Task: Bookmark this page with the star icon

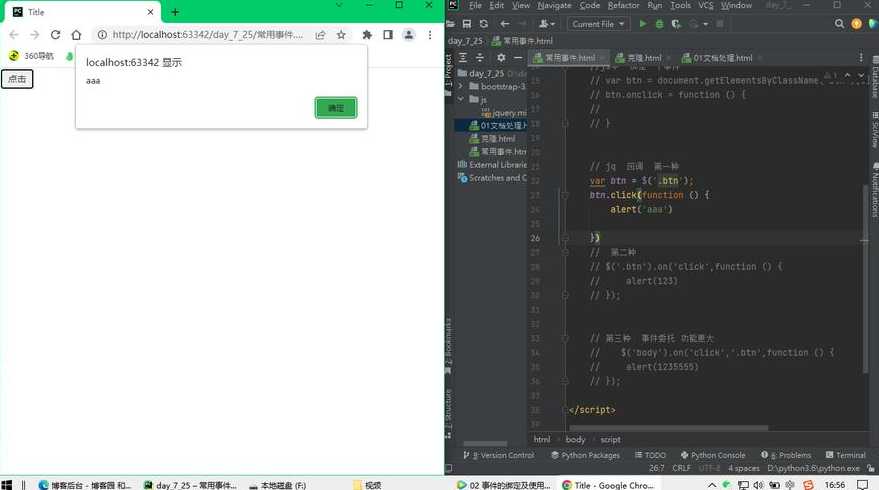Action: pyautogui.click(x=341, y=35)
